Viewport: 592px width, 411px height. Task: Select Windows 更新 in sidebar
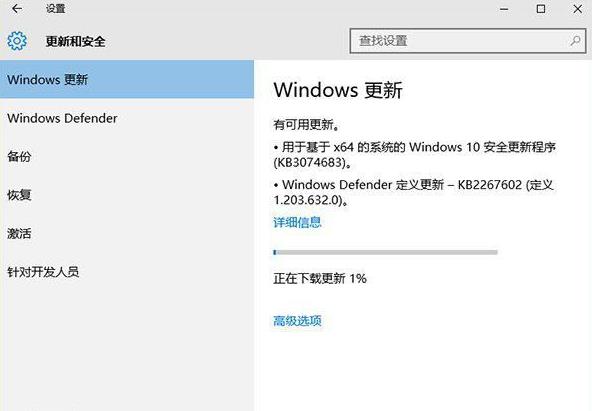127,79
